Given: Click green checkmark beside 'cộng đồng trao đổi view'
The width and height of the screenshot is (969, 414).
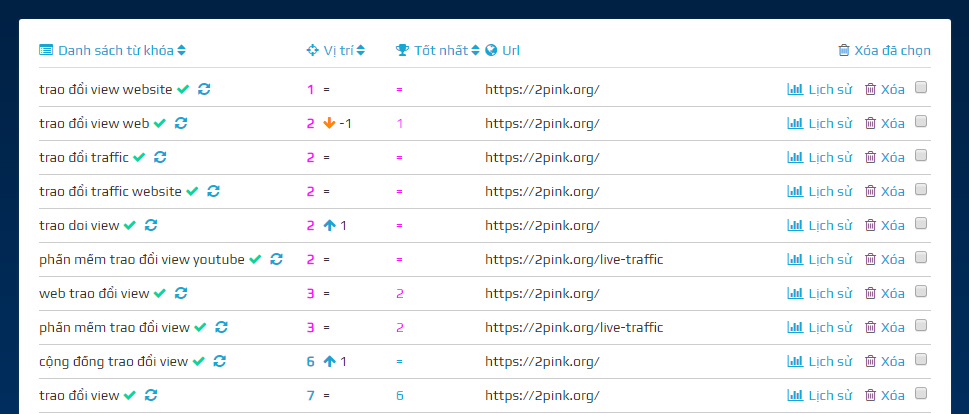Looking at the screenshot, I should pyautogui.click(x=198, y=361).
